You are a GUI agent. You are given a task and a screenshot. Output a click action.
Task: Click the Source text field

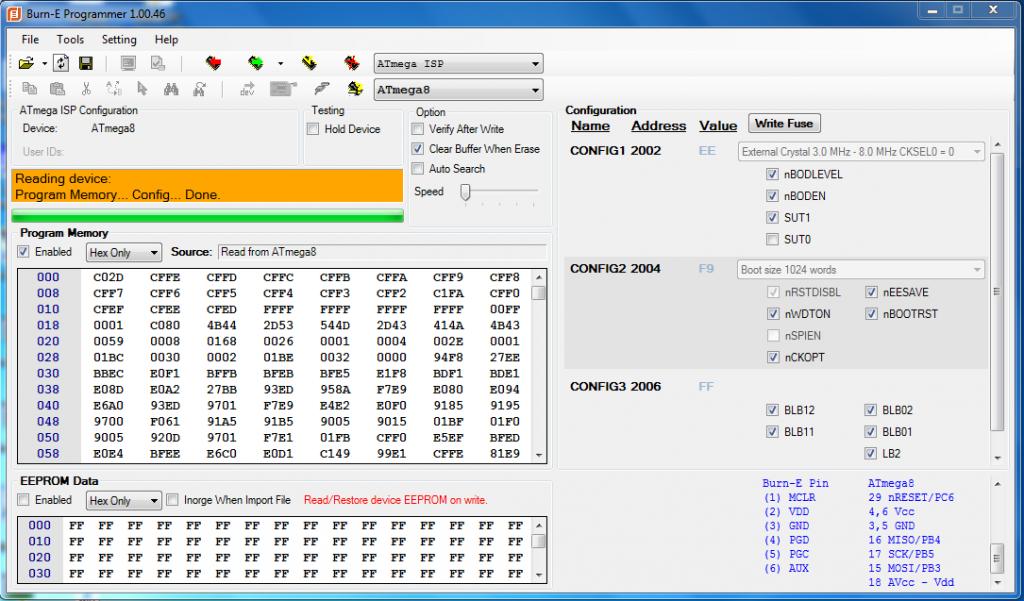382,252
